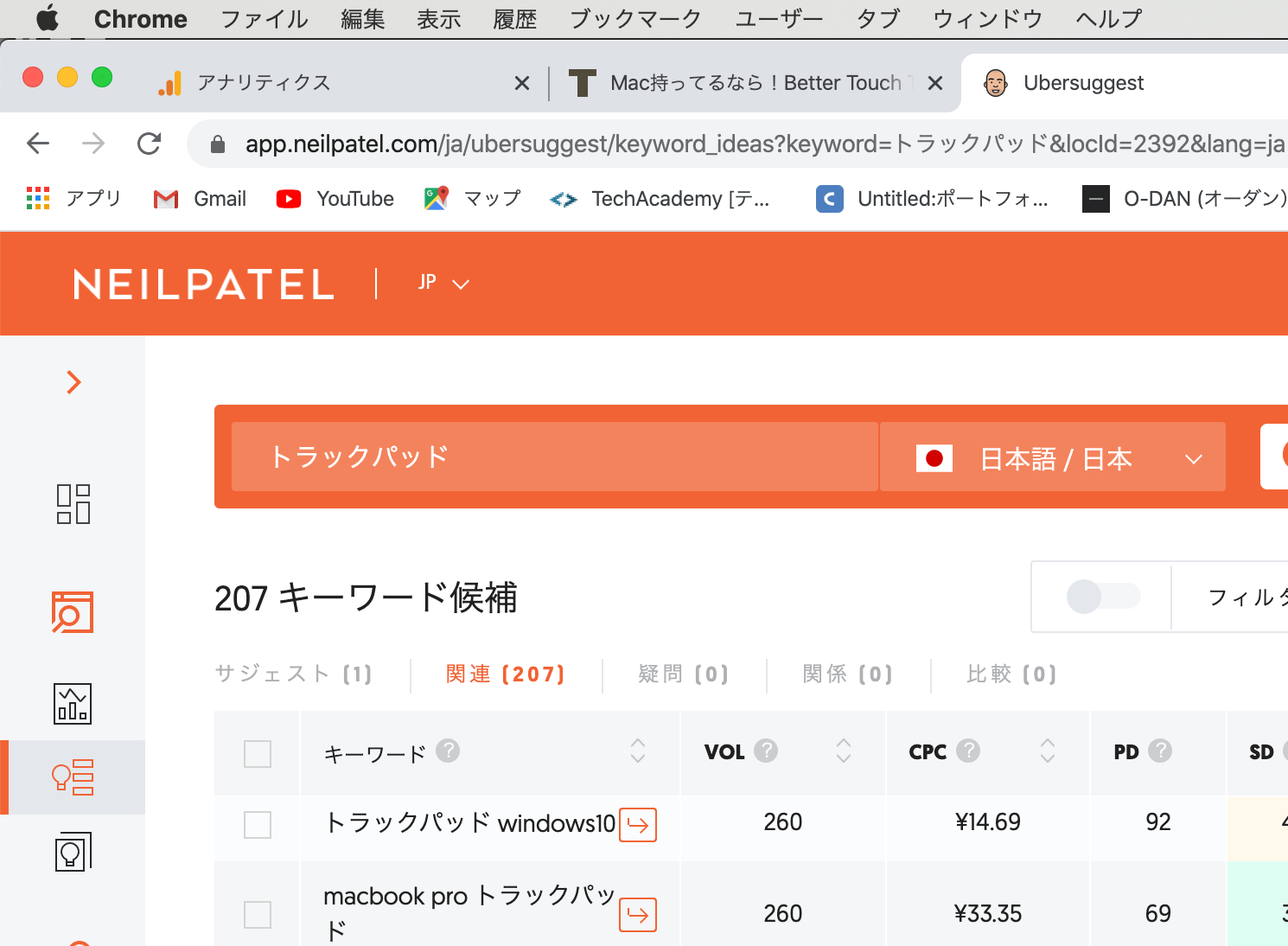Open the Apple menu

coord(48,18)
